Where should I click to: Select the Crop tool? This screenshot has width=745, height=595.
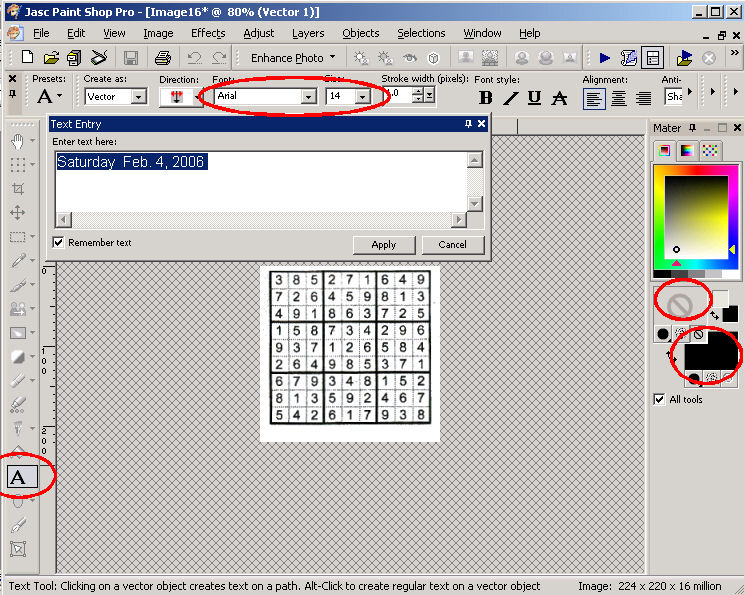tap(18, 188)
